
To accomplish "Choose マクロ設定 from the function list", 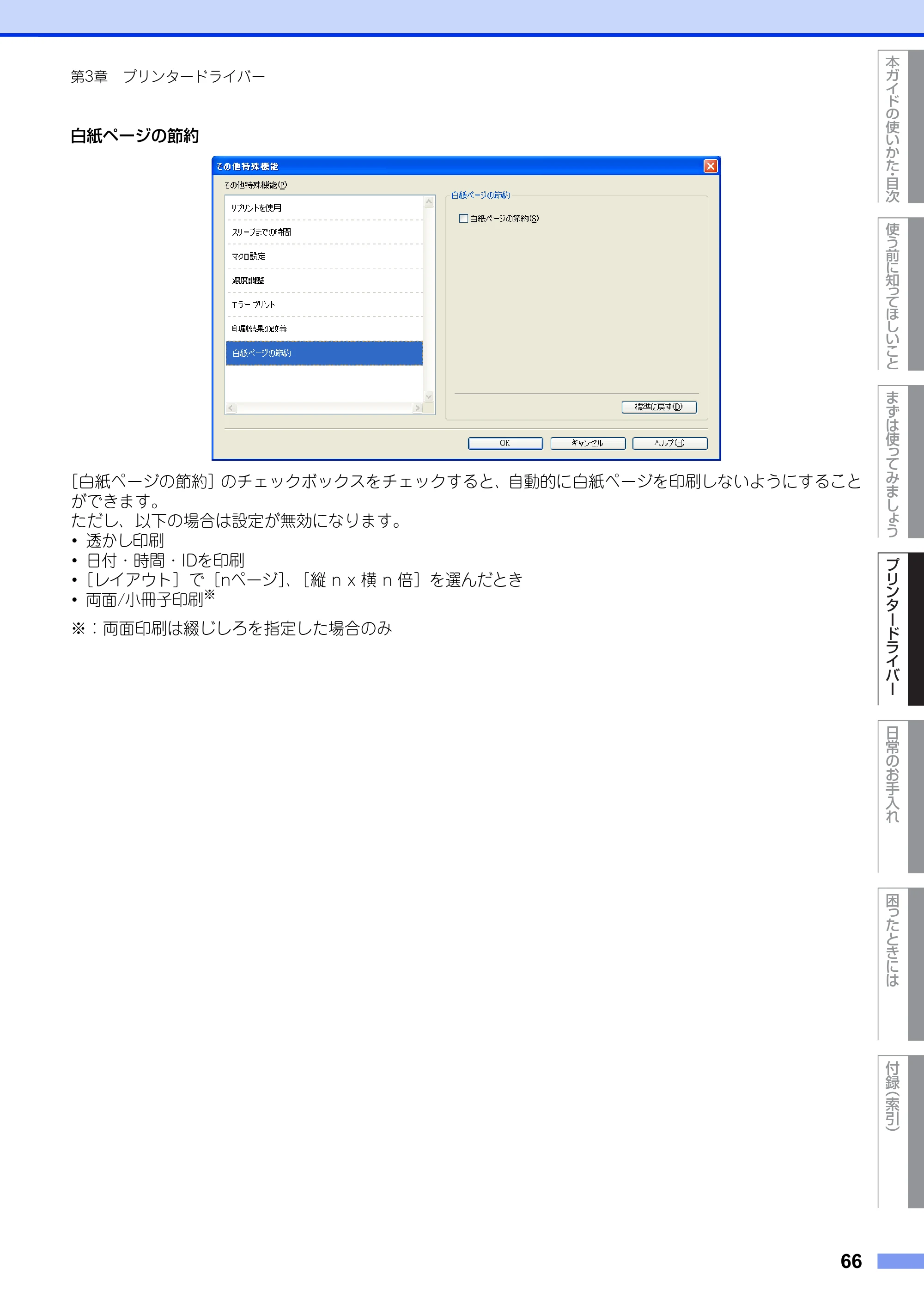I will 324,256.
